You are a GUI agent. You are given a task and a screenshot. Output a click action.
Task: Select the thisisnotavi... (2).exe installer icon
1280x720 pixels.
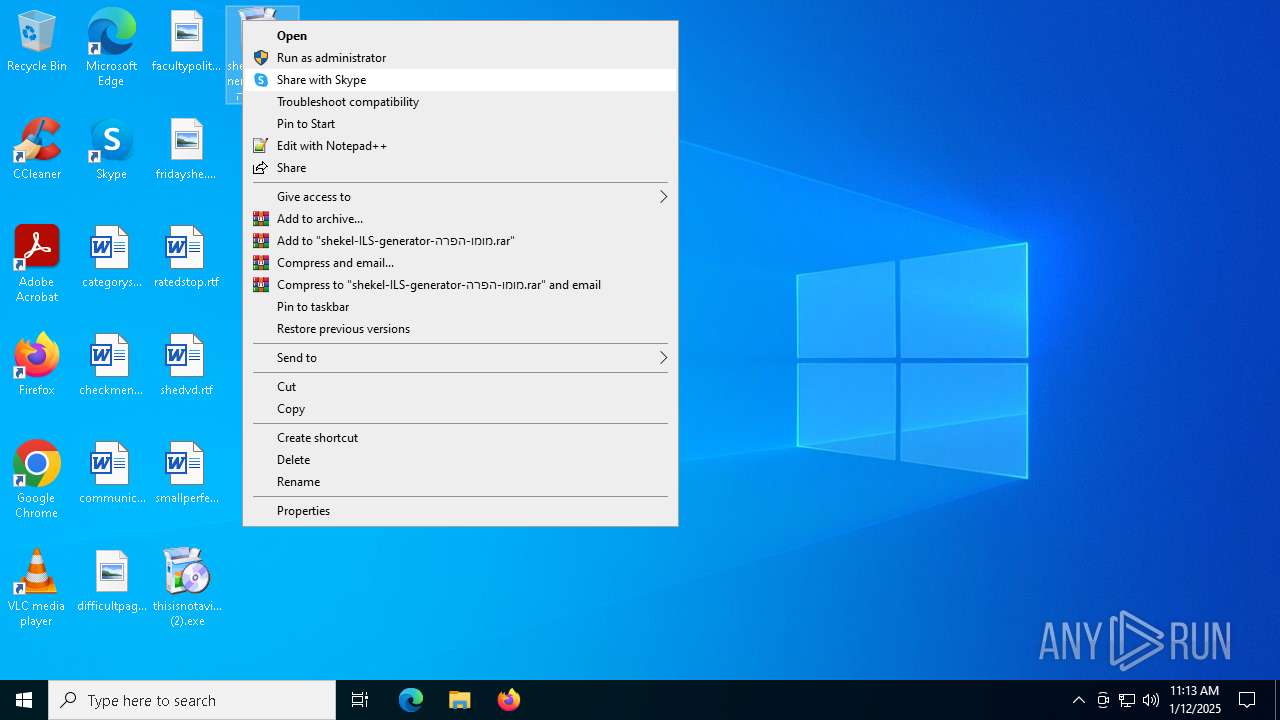coord(186,588)
